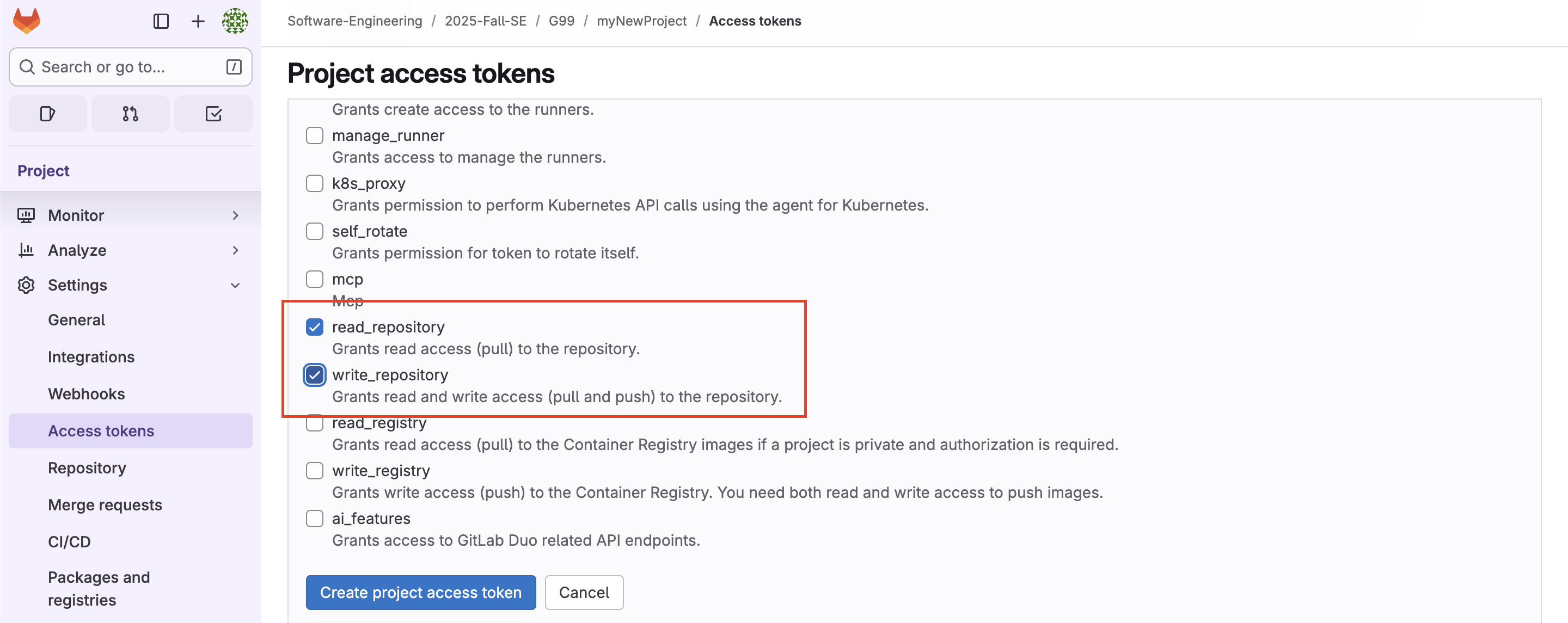Image resolution: width=1568 pixels, height=623 pixels.
Task: Click the GitLab fox logo
Action: pyautogui.click(x=27, y=21)
